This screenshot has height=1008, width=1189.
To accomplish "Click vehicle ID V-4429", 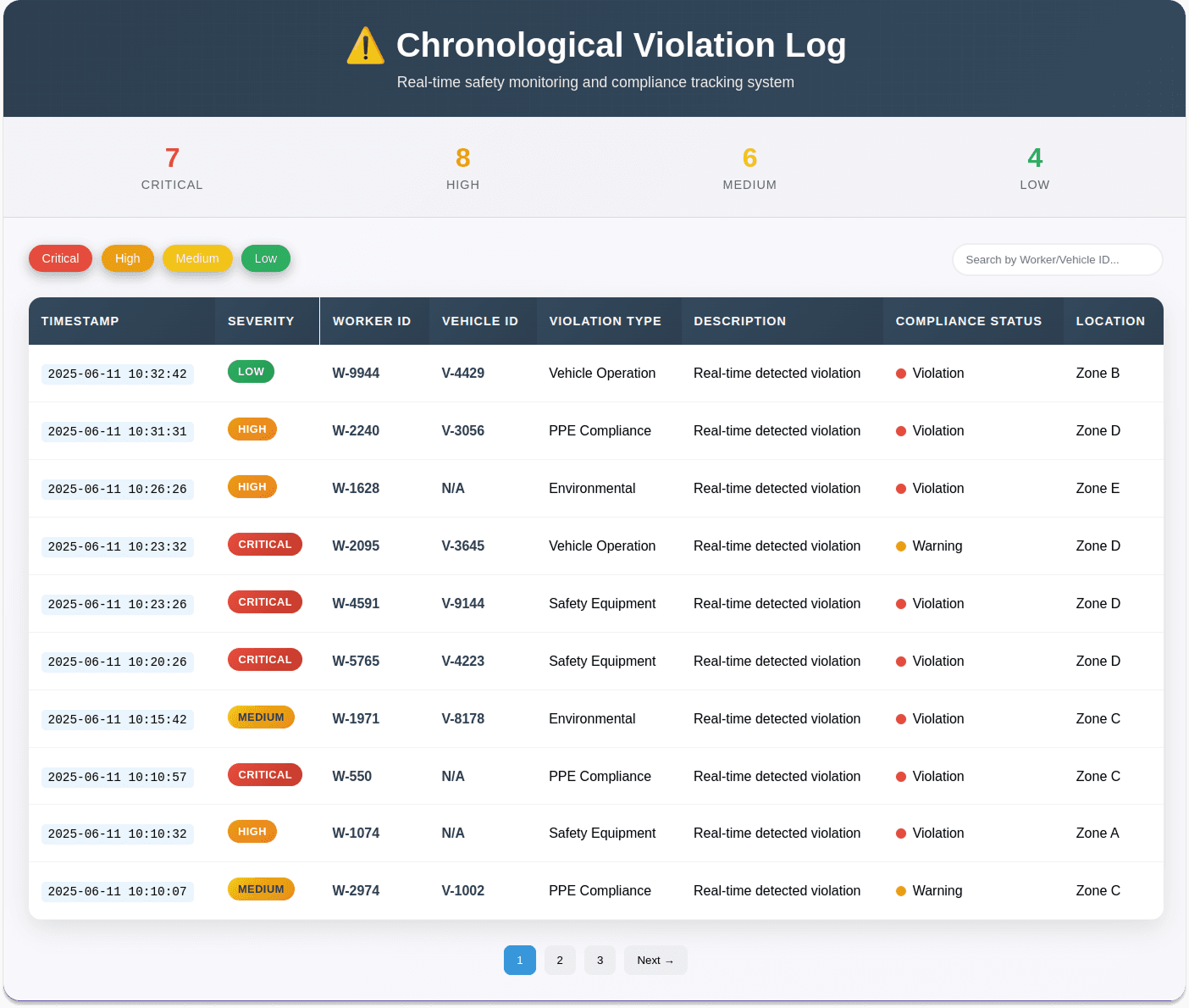I will pyautogui.click(x=463, y=374).
